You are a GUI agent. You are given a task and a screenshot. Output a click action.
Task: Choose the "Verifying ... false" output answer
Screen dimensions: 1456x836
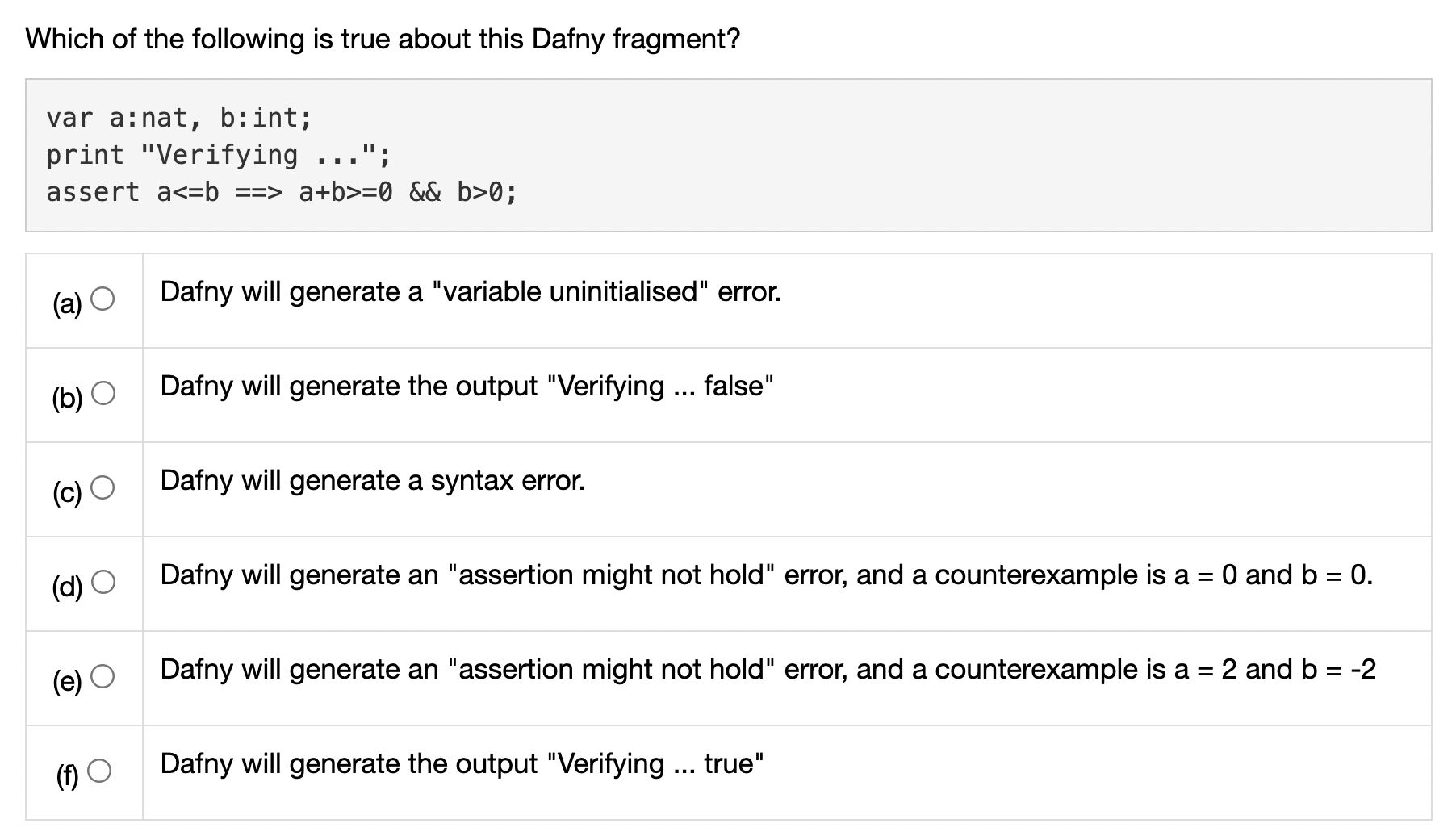467,387
